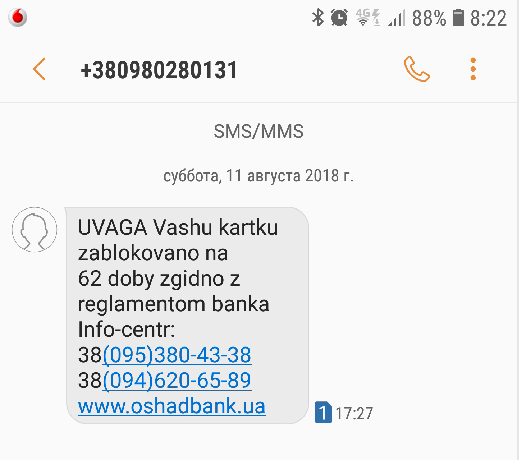Tap the SIM 1 indicator badge
This screenshot has height=460, width=519.
click(x=323, y=412)
